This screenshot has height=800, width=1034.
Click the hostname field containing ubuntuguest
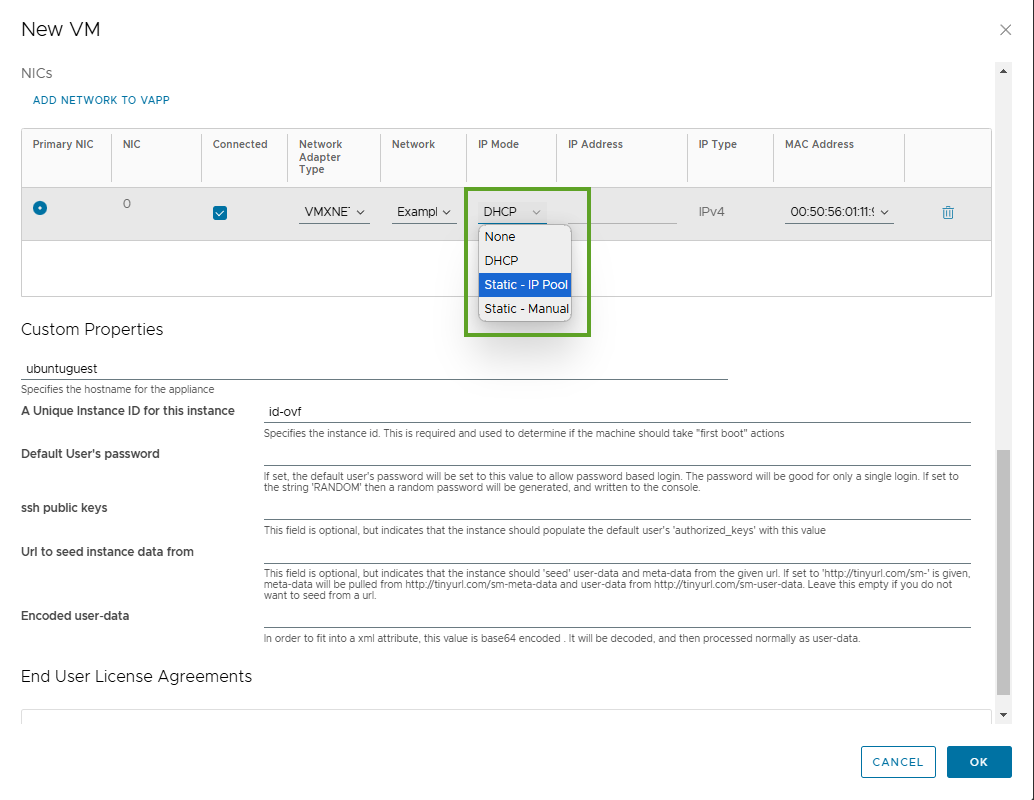point(374,369)
